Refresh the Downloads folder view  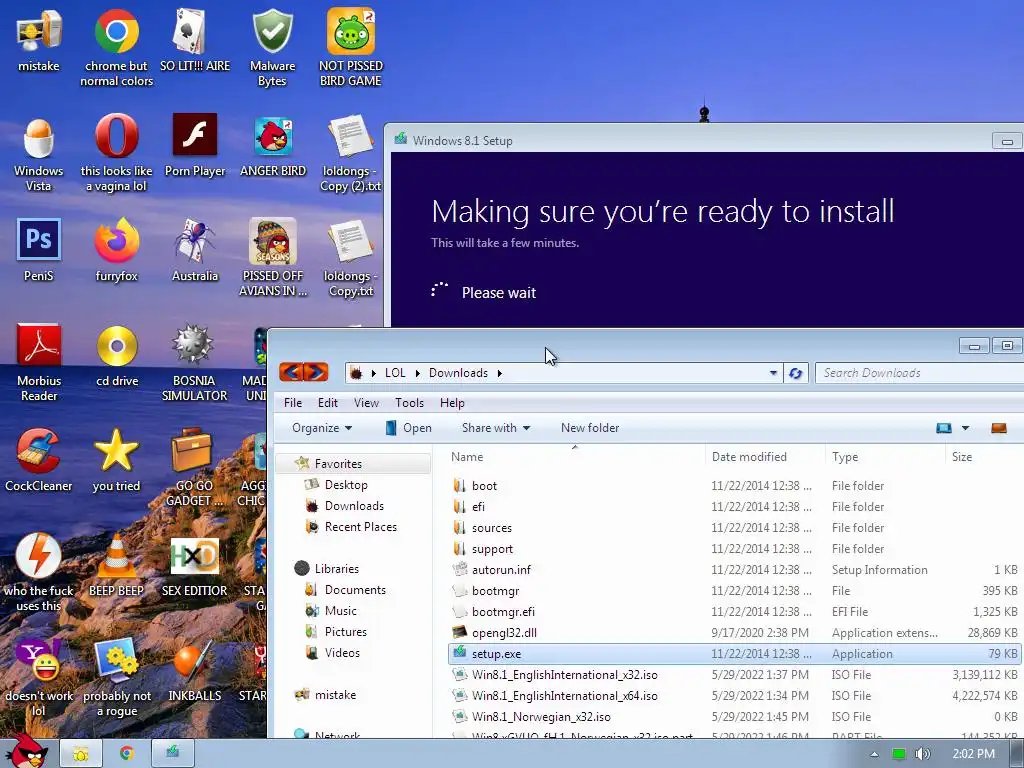click(x=795, y=373)
